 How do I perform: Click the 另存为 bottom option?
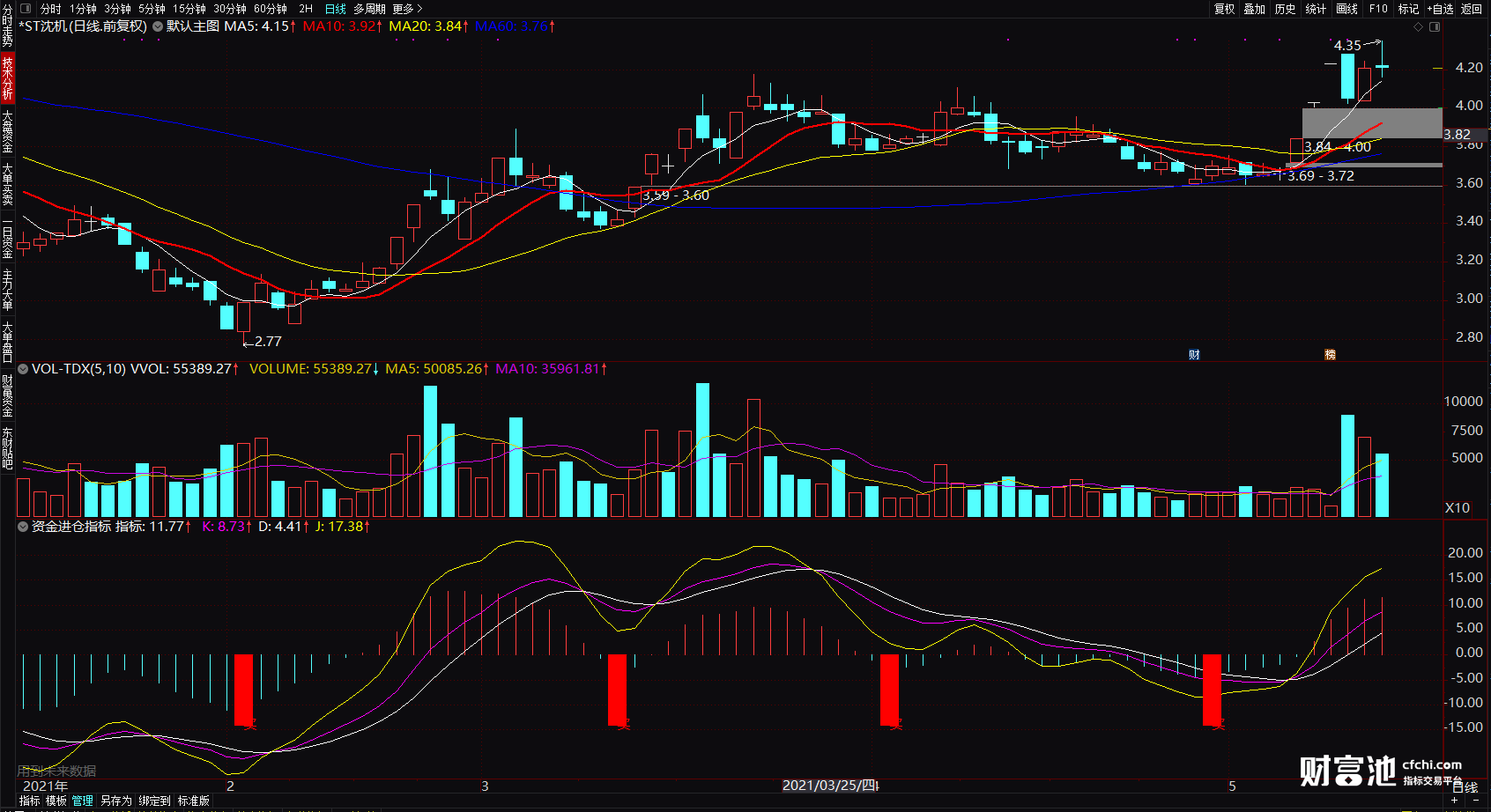[116, 801]
